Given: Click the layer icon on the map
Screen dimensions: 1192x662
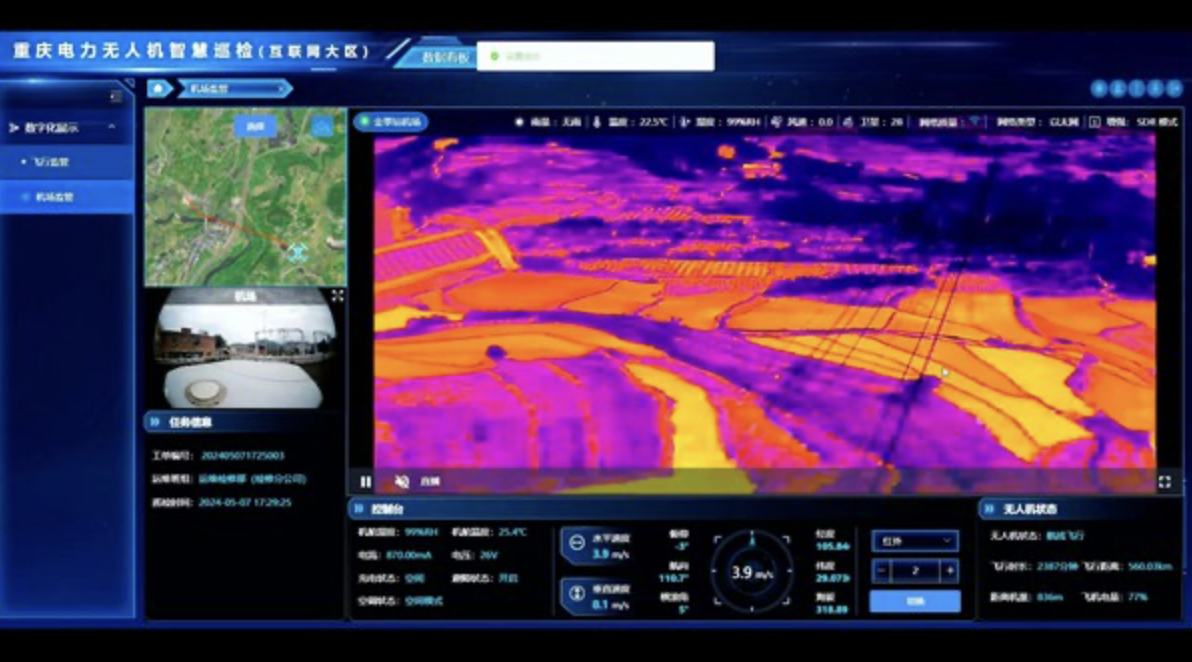Looking at the screenshot, I should (x=321, y=127).
